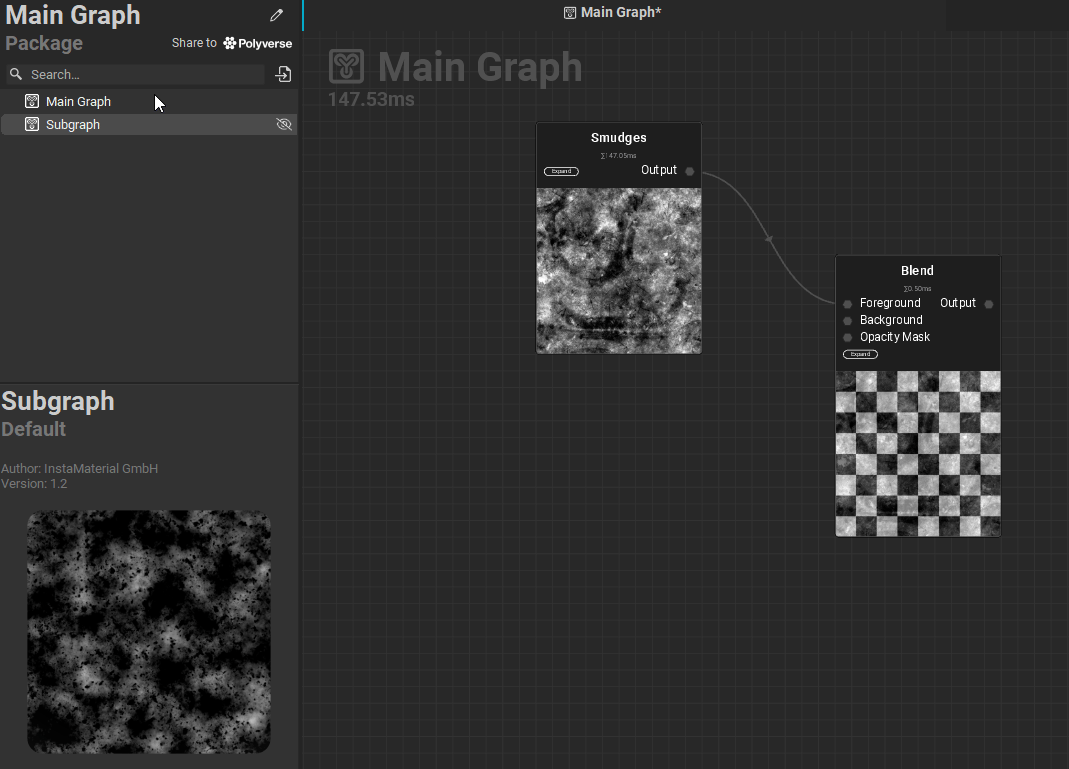Click the graph icon beside Subgraph row
The width and height of the screenshot is (1069, 769).
[32, 124]
